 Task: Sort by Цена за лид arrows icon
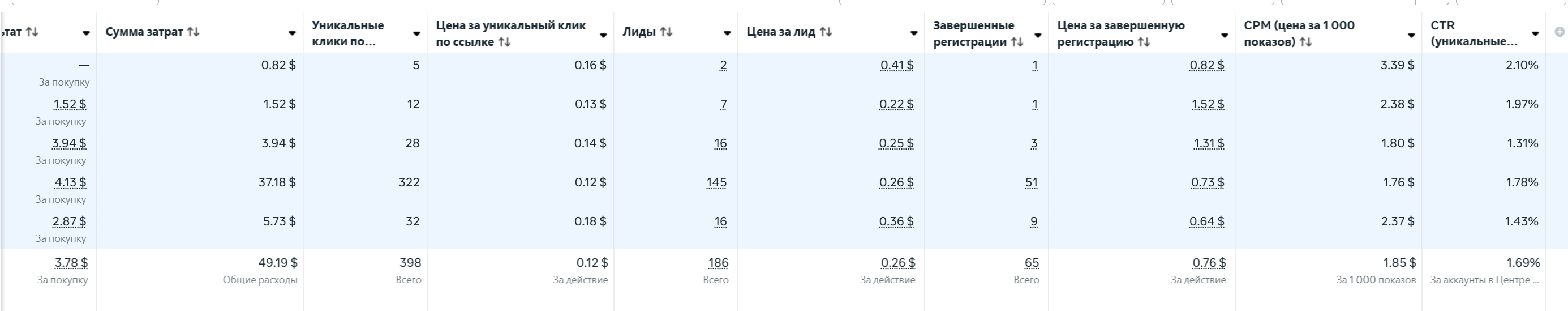[826, 32]
